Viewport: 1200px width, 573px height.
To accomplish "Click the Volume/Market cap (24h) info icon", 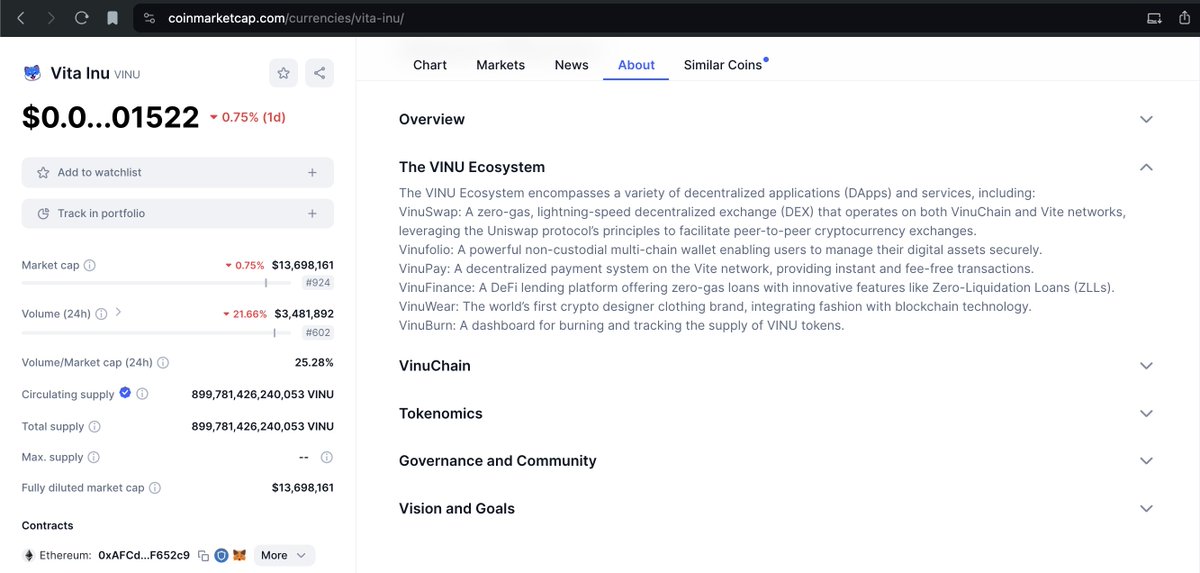I will (x=163, y=363).
